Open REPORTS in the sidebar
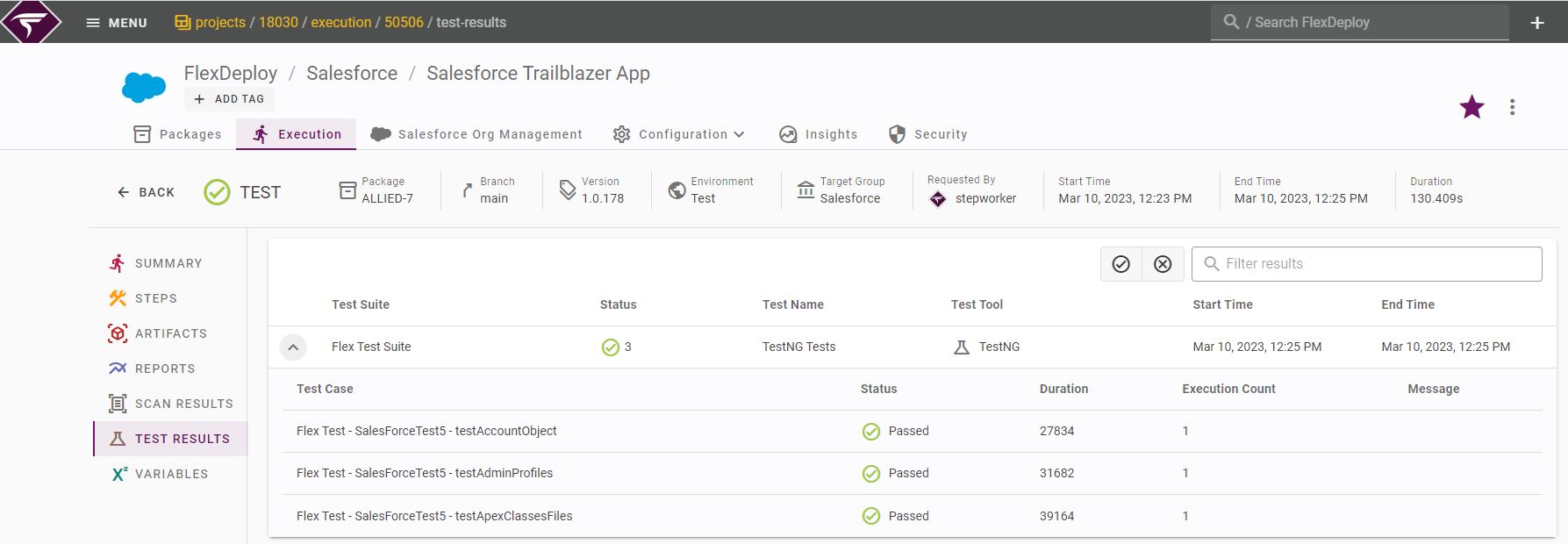Viewport: 1568px width, 544px height. [169, 369]
